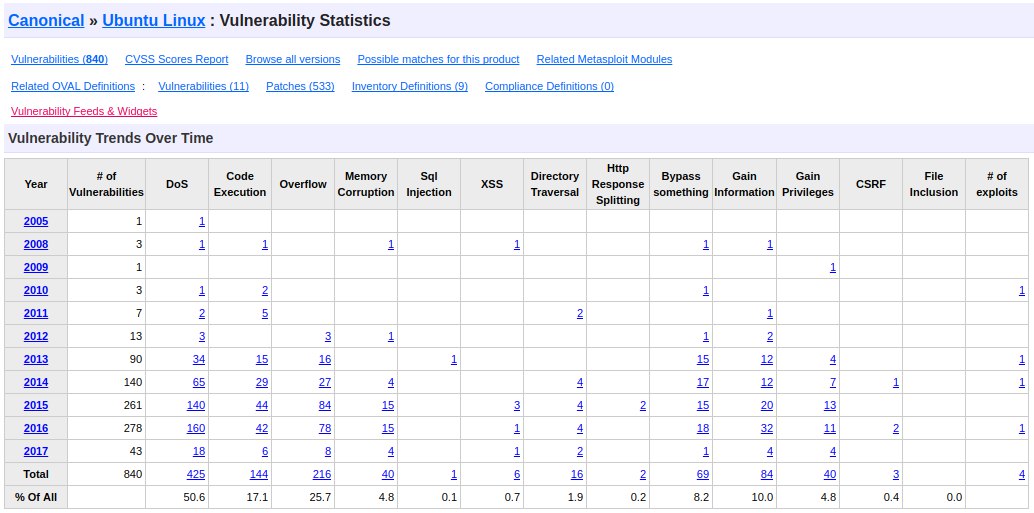The image size is (1034, 513).
Task: Select the year 2008 link
Action: tap(36, 245)
